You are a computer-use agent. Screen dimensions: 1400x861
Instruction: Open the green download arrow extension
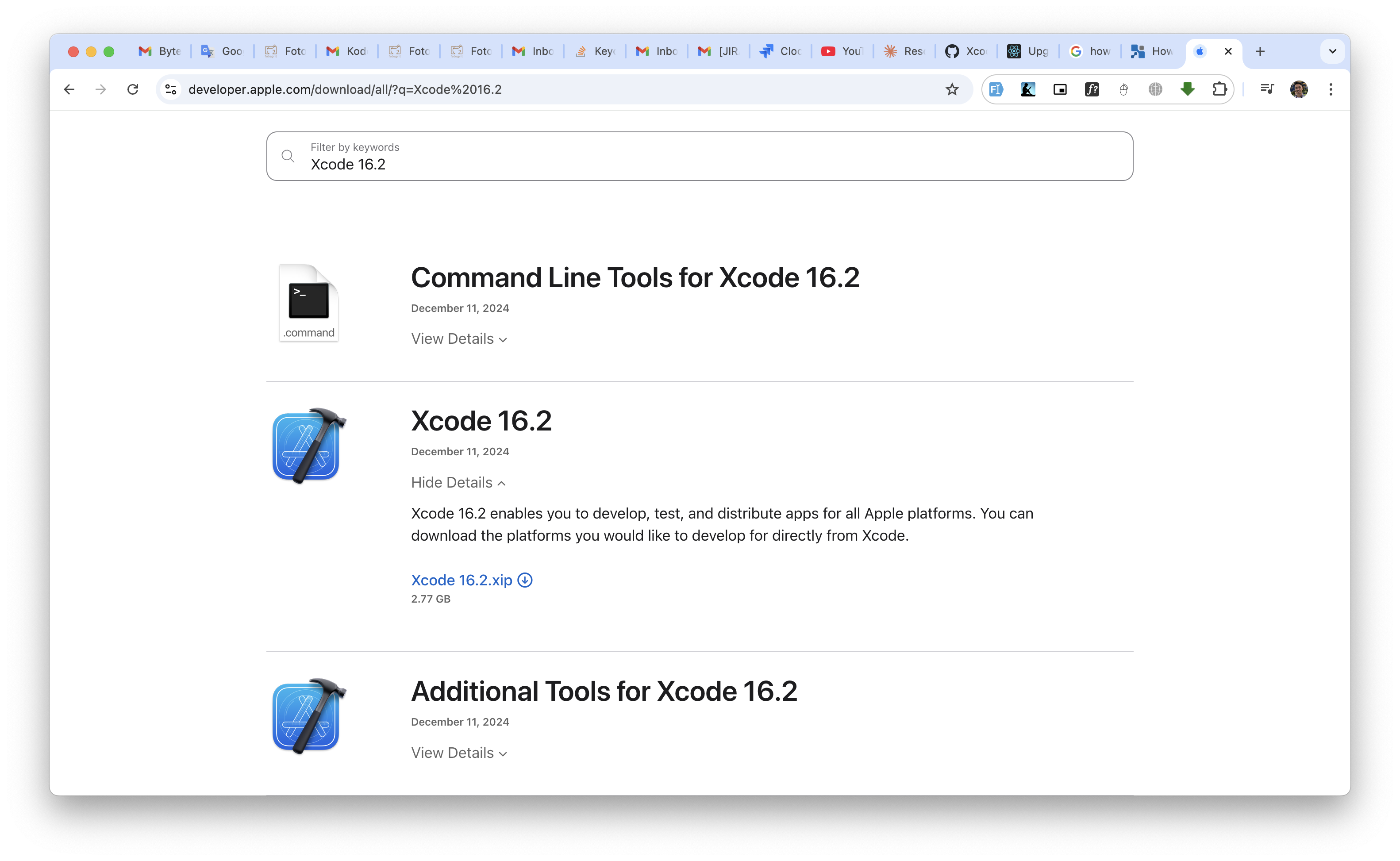coord(1188,89)
